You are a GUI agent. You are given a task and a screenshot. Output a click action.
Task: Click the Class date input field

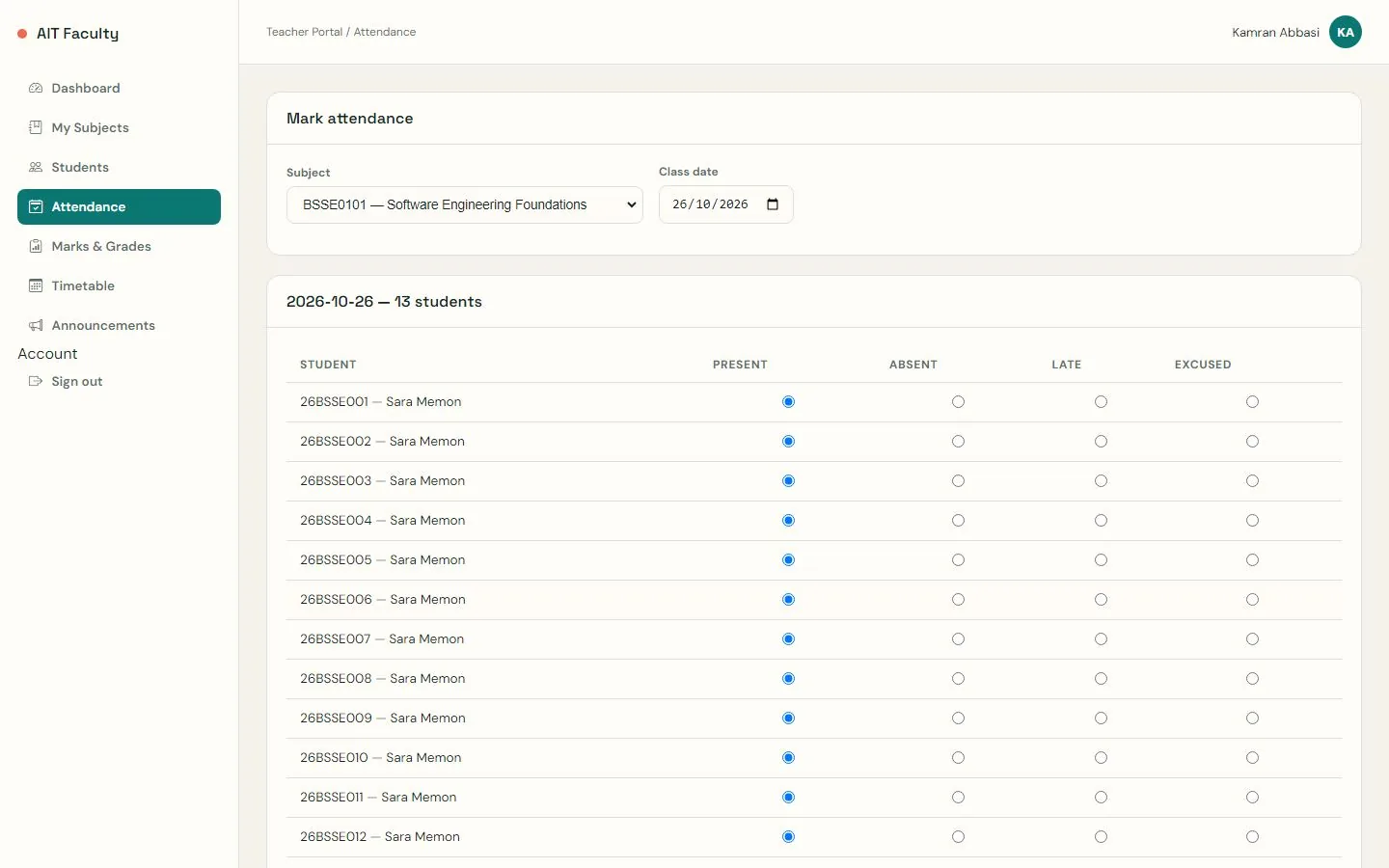[726, 204]
